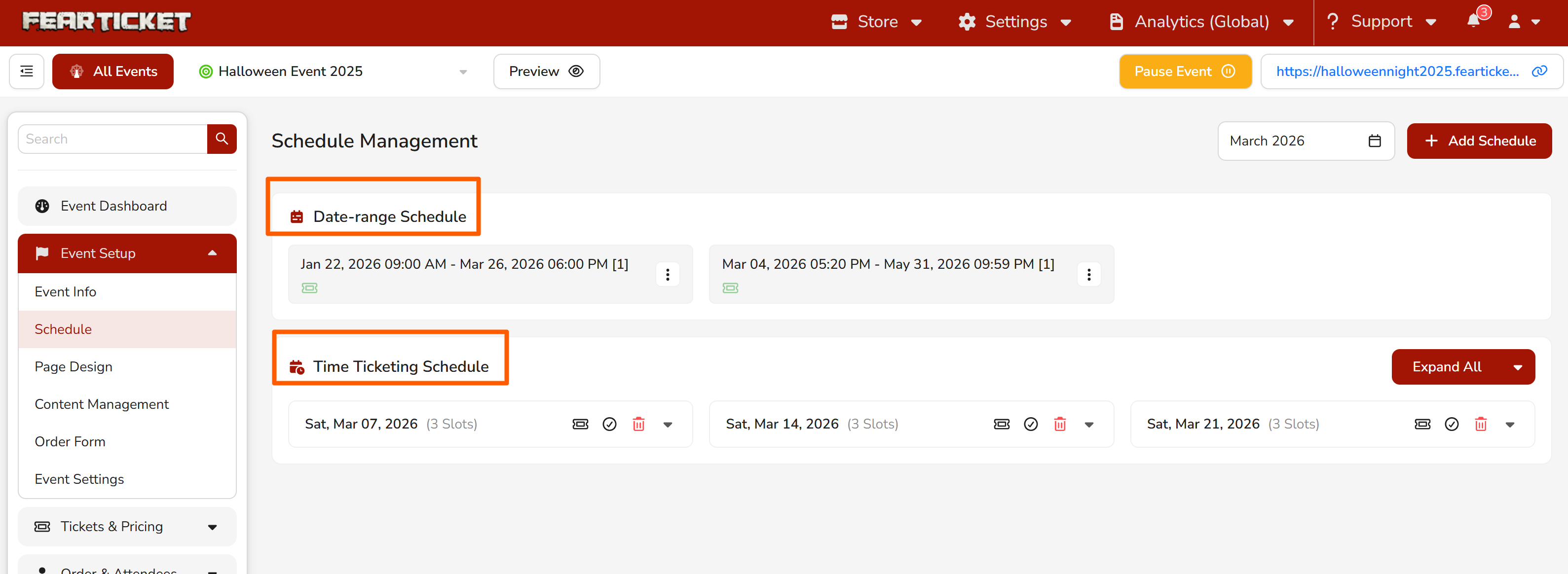Image resolution: width=1568 pixels, height=574 pixels.
Task: Pause Event toggle button
Action: tap(1185, 72)
